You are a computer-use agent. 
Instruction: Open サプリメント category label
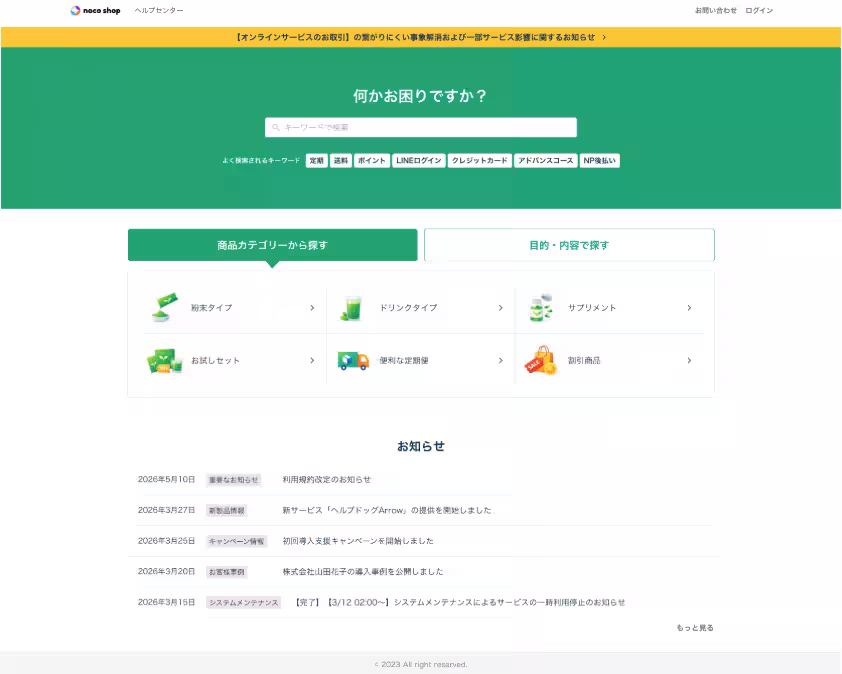click(x=592, y=308)
